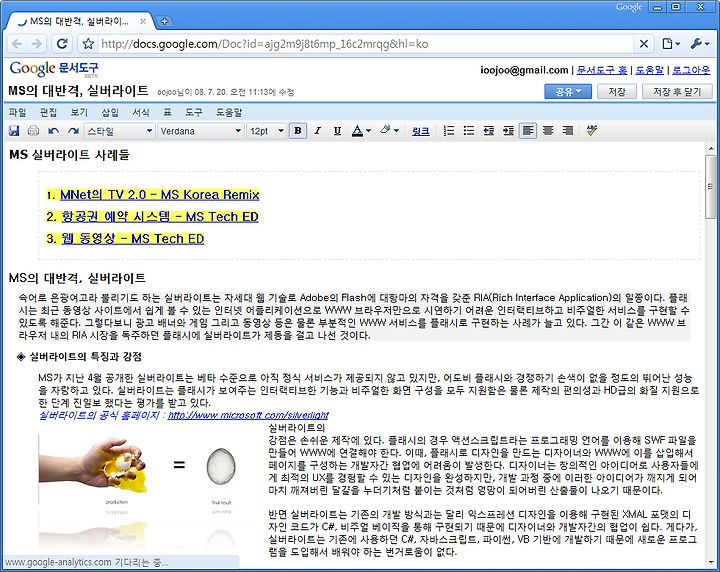Open 항공권 예약 시스템 link
The height and width of the screenshot is (572, 720).
coord(160,216)
